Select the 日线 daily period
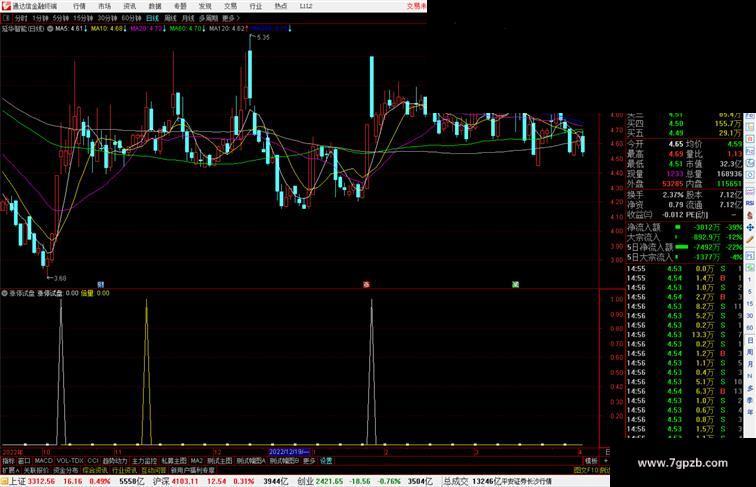This screenshot has height=487, width=756. (x=152, y=18)
